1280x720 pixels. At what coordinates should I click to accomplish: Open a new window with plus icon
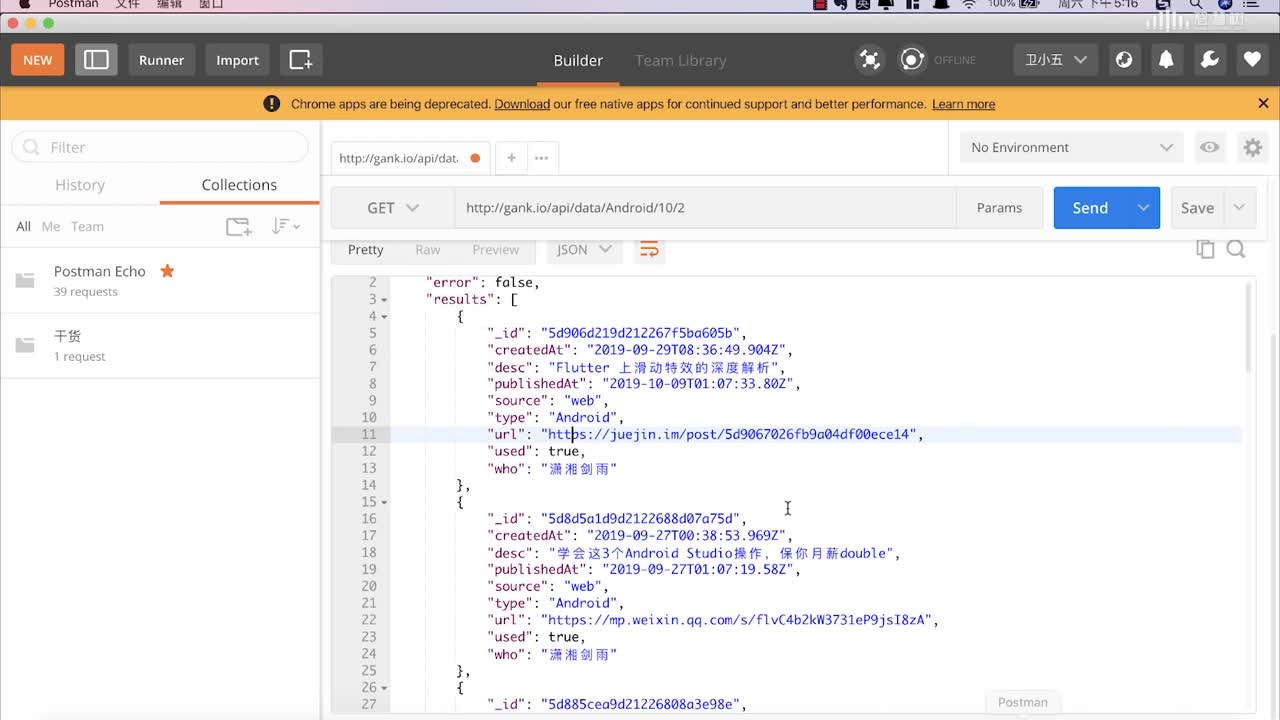(x=300, y=60)
